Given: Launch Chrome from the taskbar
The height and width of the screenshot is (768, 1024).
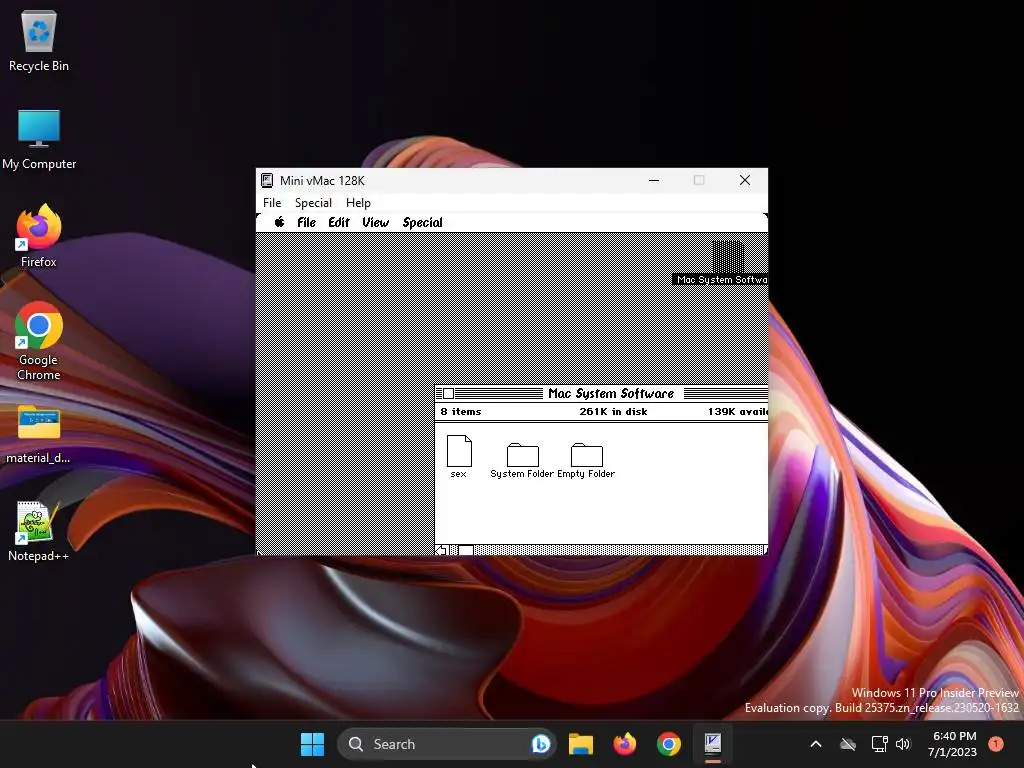Looking at the screenshot, I should [669, 744].
